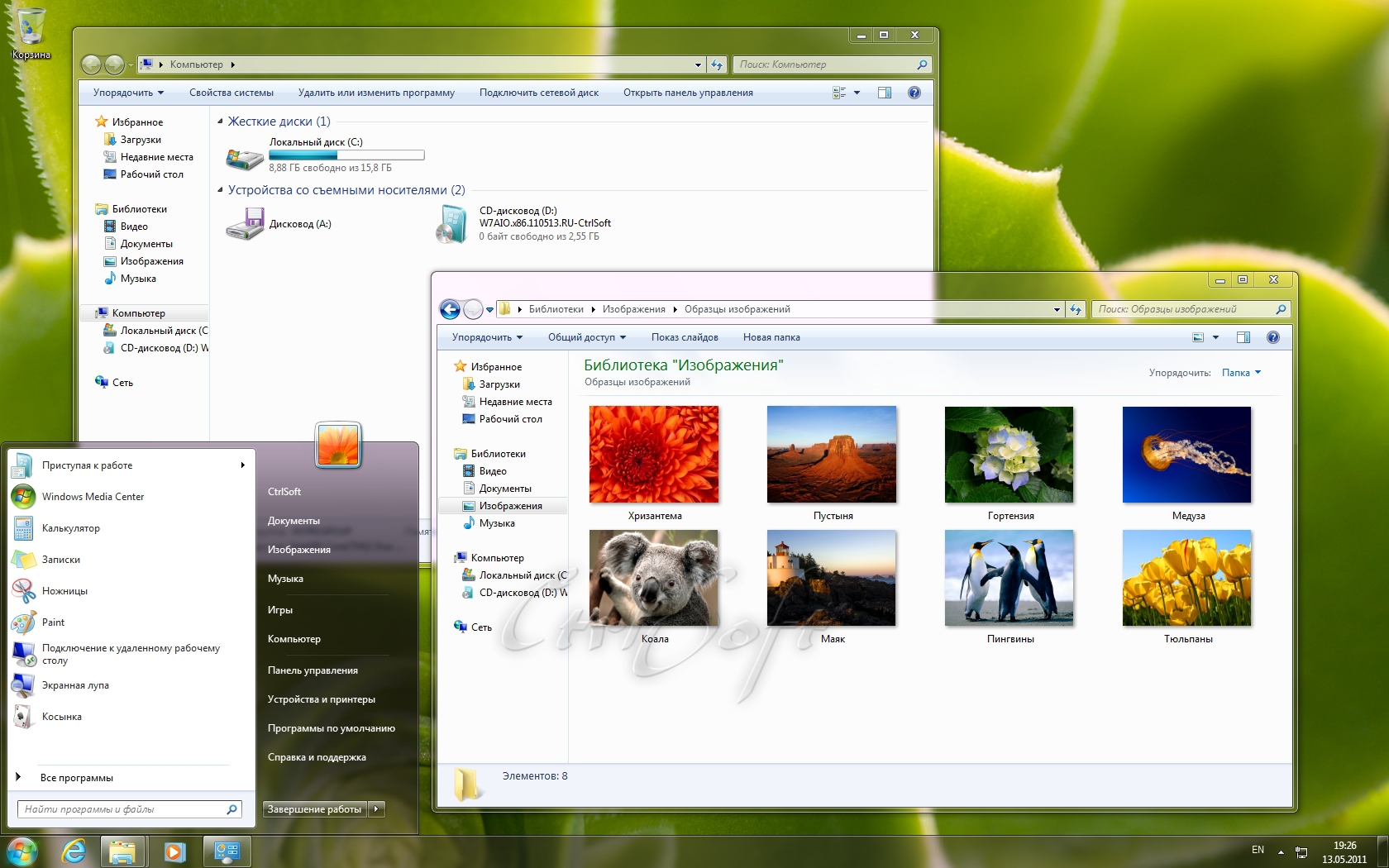Open the Упорядочить menu in the images library window
This screenshot has width=1389, height=868.
(x=486, y=337)
